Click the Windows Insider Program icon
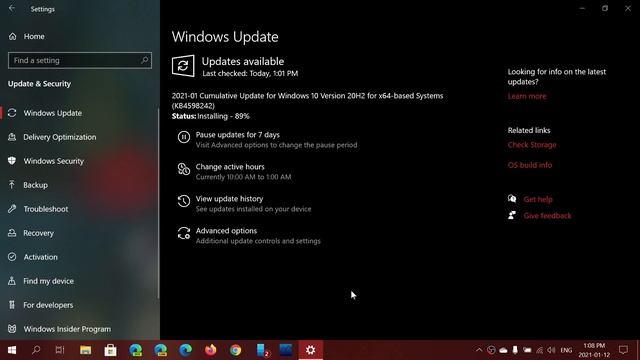This screenshot has height=360, width=640. click(x=12, y=329)
